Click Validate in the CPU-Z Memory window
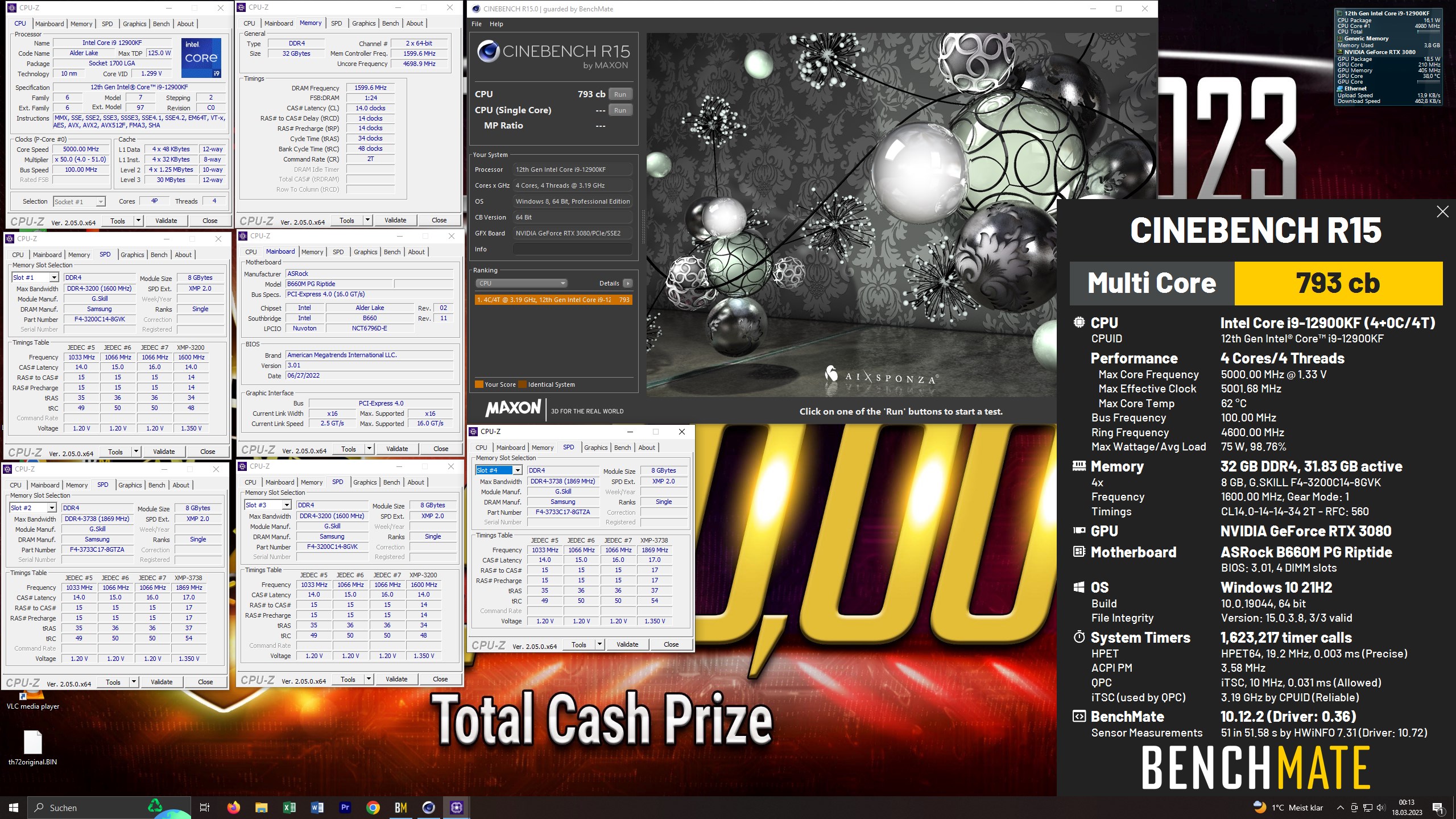Screen dimensions: 1456x819 pyautogui.click(x=395, y=220)
